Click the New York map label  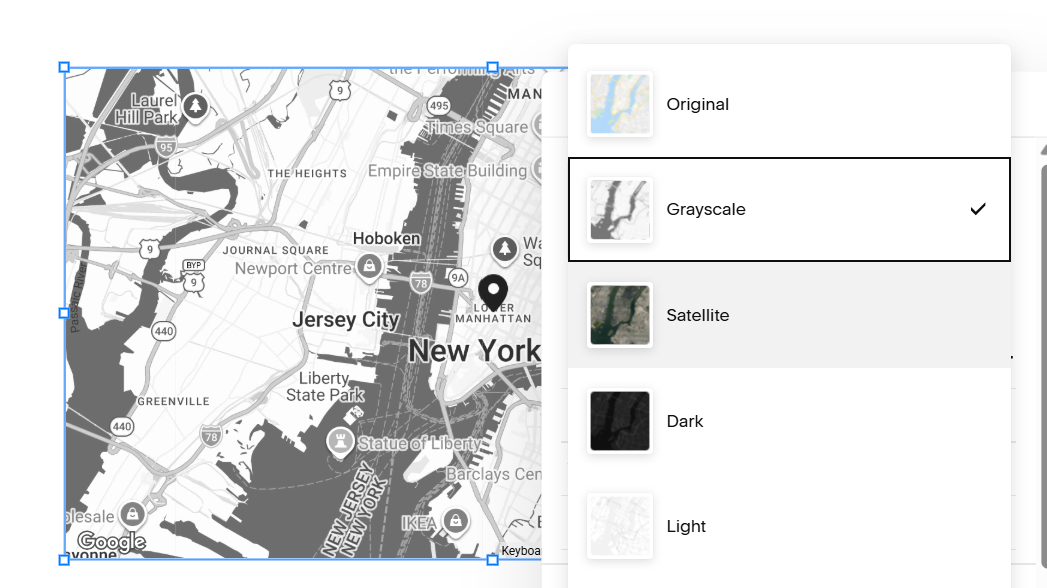pos(475,351)
